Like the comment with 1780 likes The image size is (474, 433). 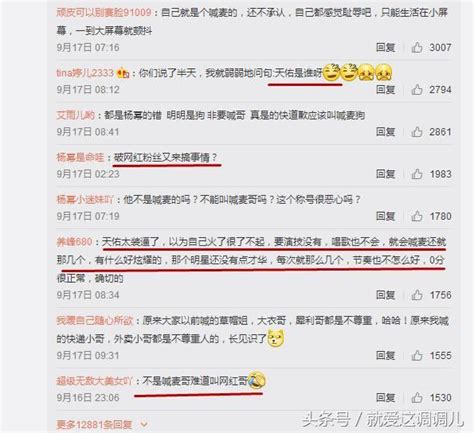point(417,216)
